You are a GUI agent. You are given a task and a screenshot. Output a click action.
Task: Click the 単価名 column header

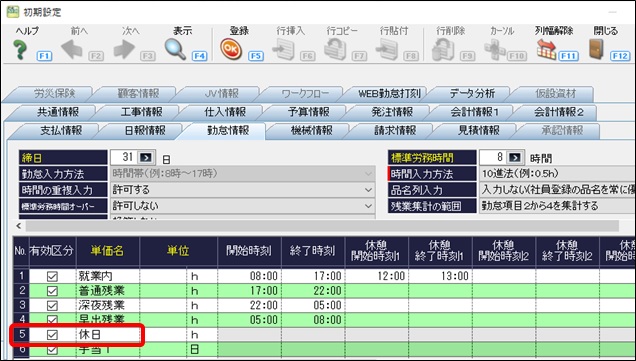coord(107,251)
